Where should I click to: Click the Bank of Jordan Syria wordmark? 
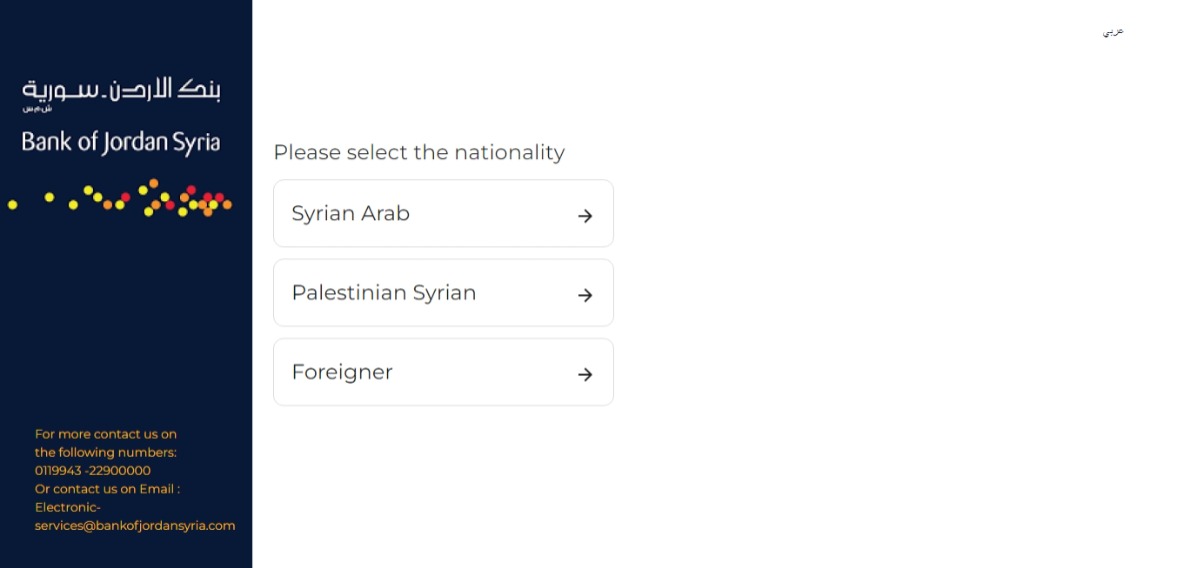point(121,143)
